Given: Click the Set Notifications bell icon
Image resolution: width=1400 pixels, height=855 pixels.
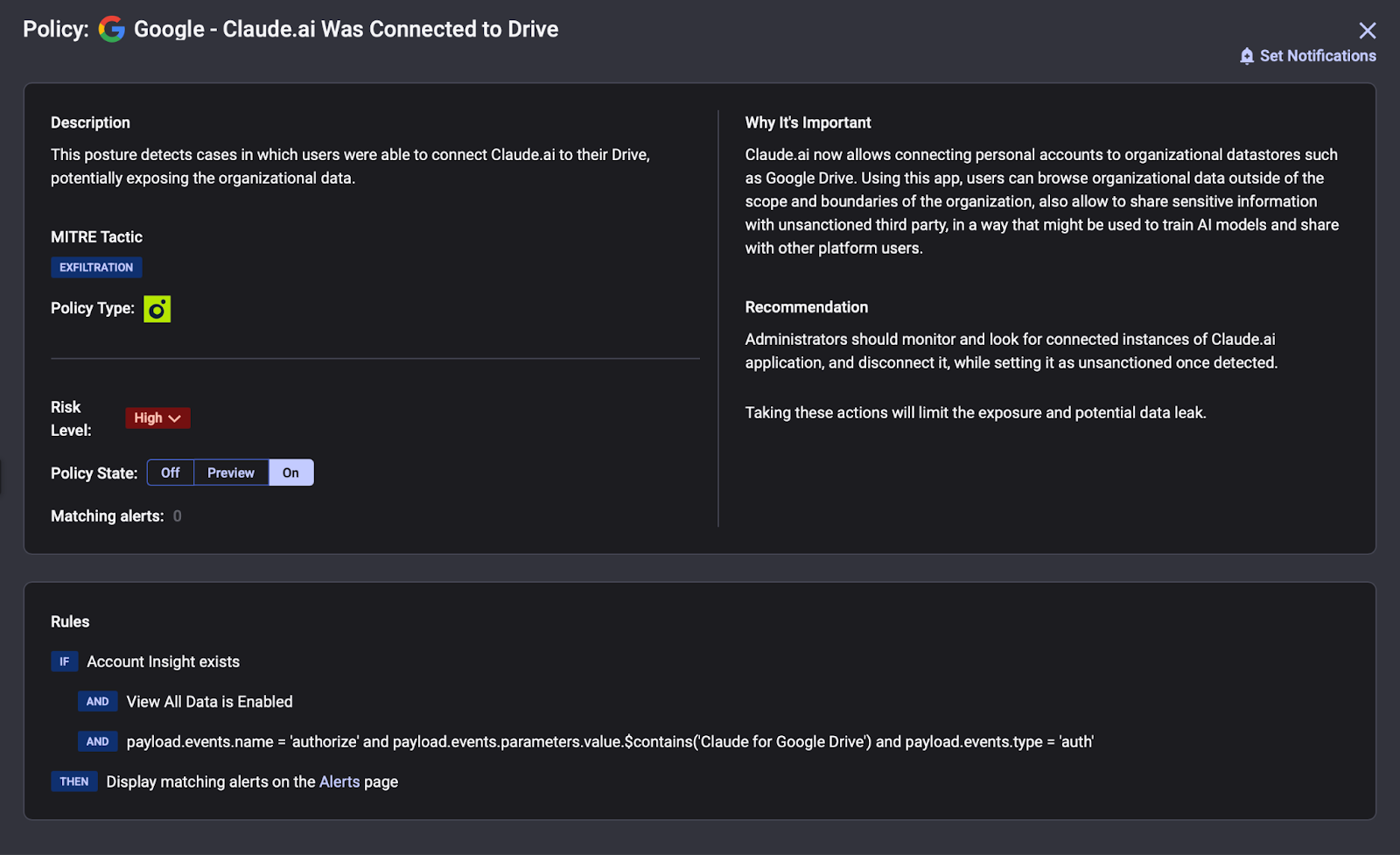Looking at the screenshot, I should (1247, 56).
